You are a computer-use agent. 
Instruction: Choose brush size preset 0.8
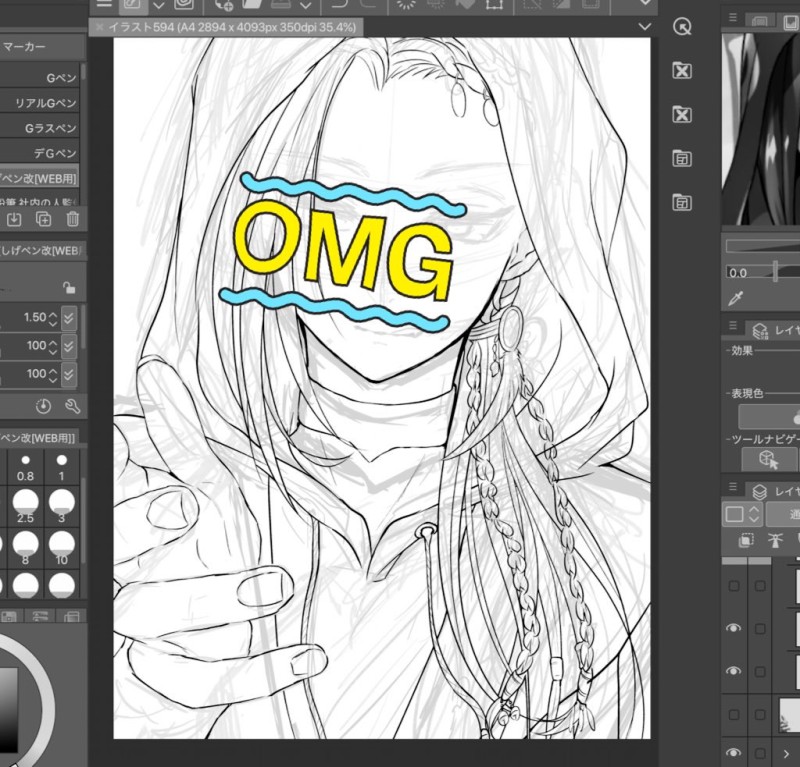26,467
